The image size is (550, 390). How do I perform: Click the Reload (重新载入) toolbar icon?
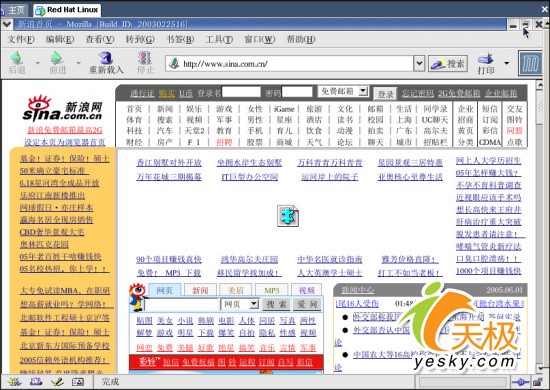pos(106,58)
